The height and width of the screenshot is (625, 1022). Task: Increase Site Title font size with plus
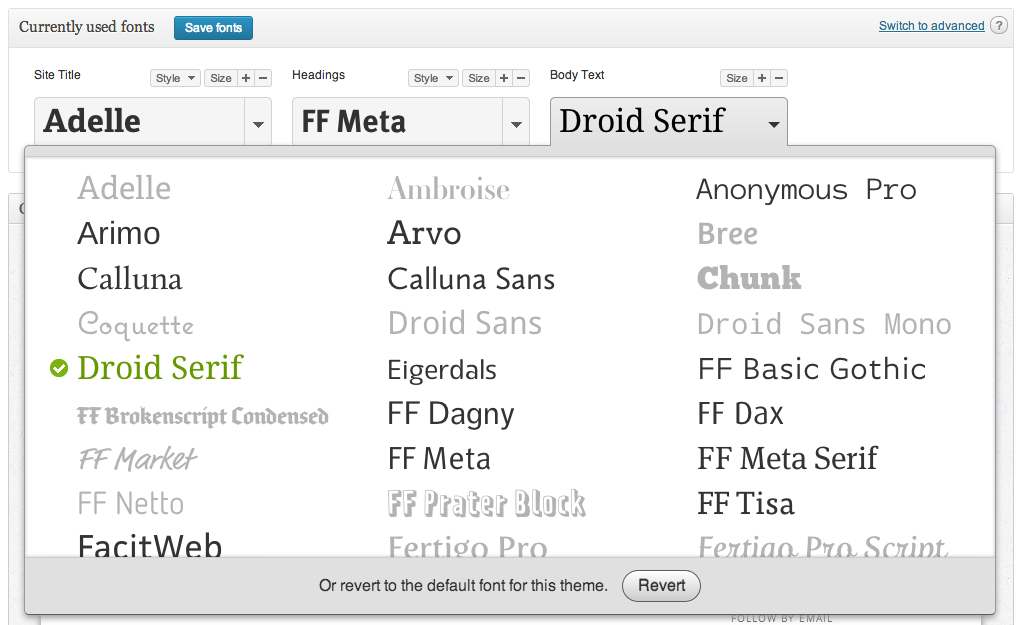tap(246, 78)
